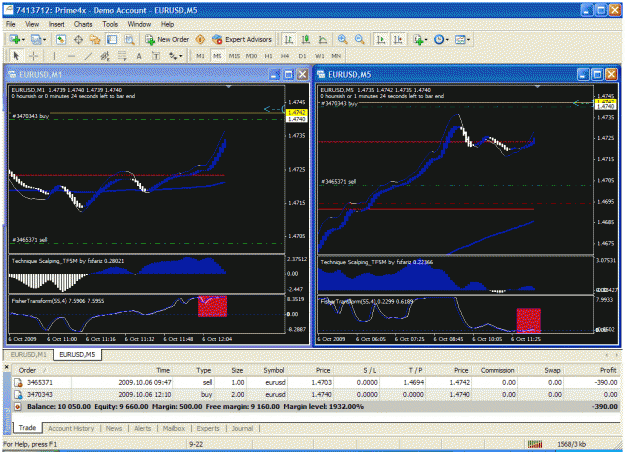
Task: Expand the Templates dropdown arrow
Action: (x=468, y=40)
